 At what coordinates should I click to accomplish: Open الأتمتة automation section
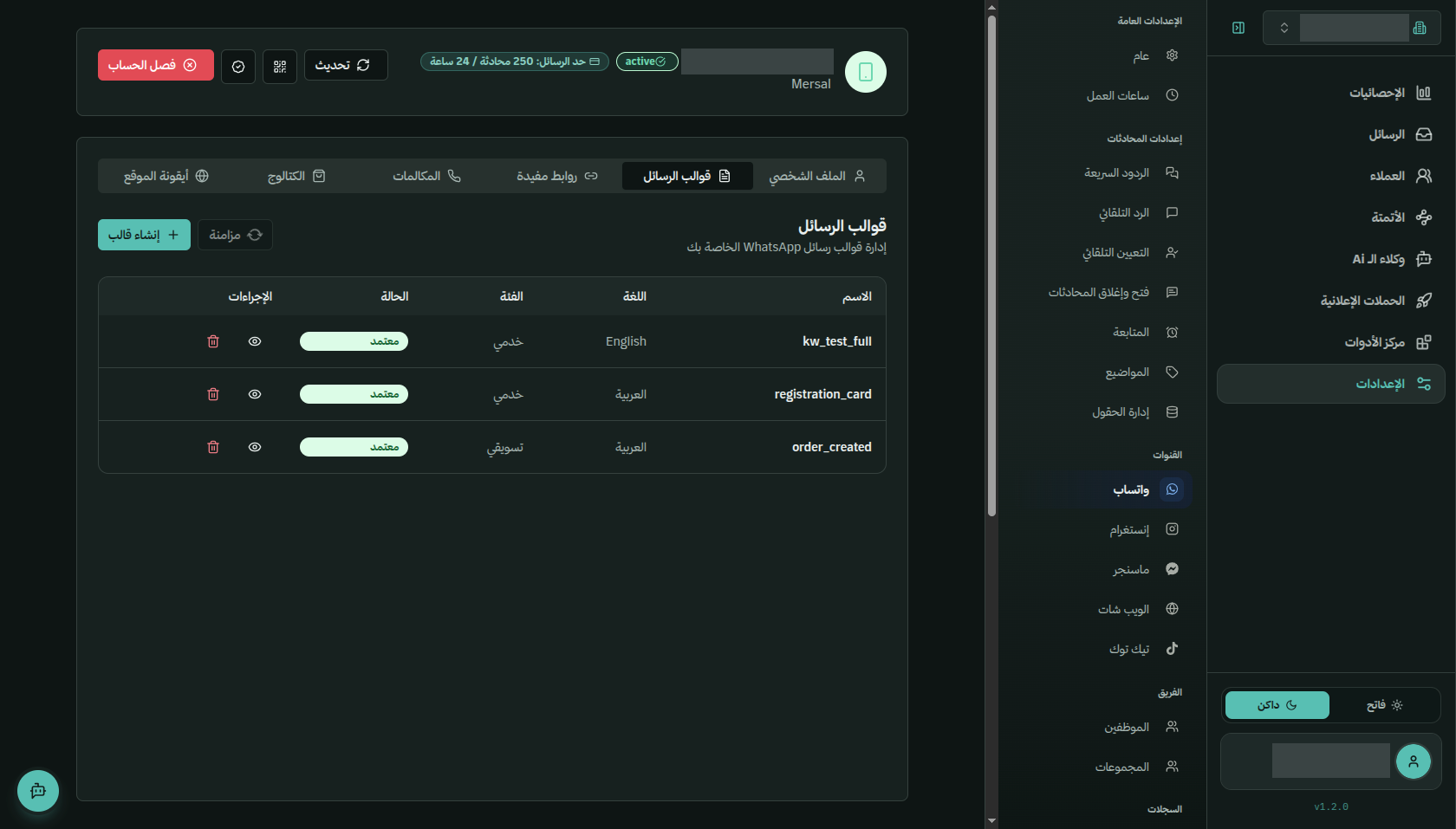click(x=1331, y=217)
